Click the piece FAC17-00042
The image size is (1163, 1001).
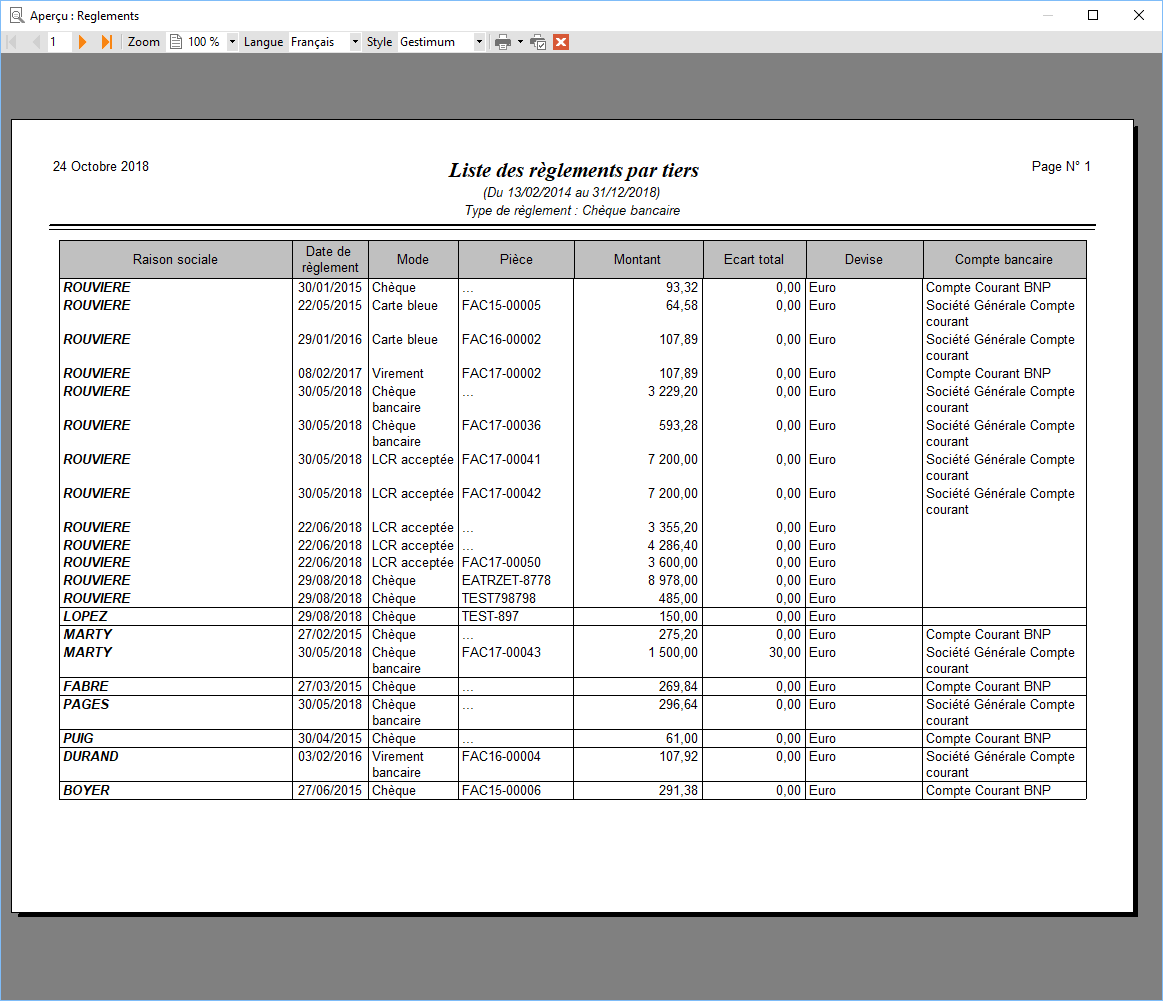click(x=501, y=494)
